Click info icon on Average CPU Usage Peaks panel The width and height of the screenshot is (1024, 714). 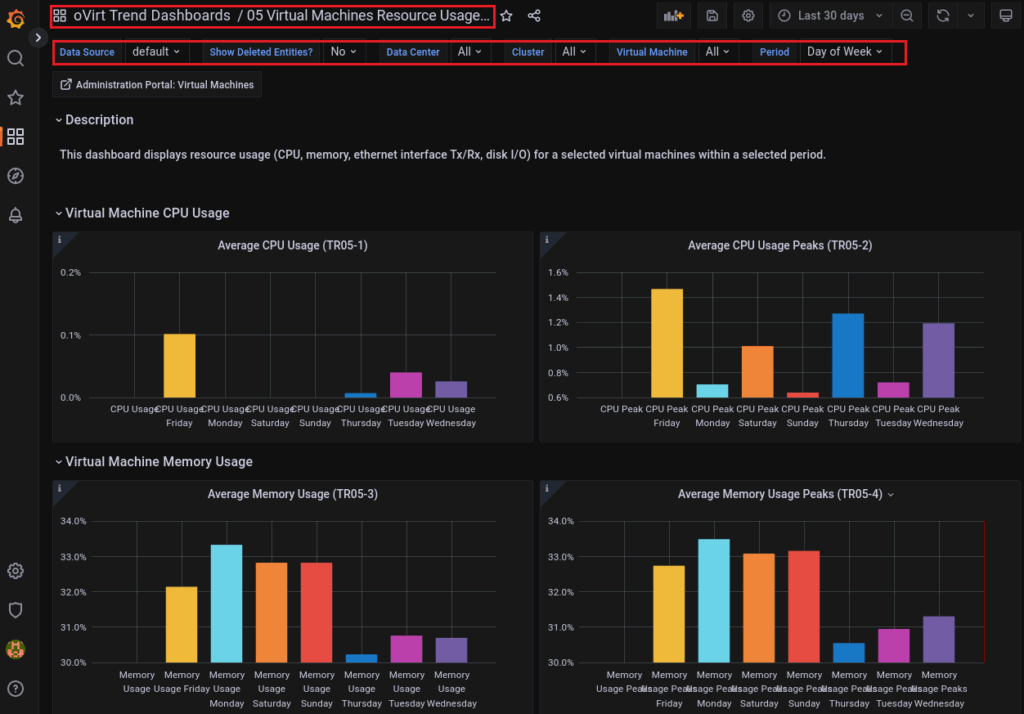pyautogui.click(x=547, y=240)
